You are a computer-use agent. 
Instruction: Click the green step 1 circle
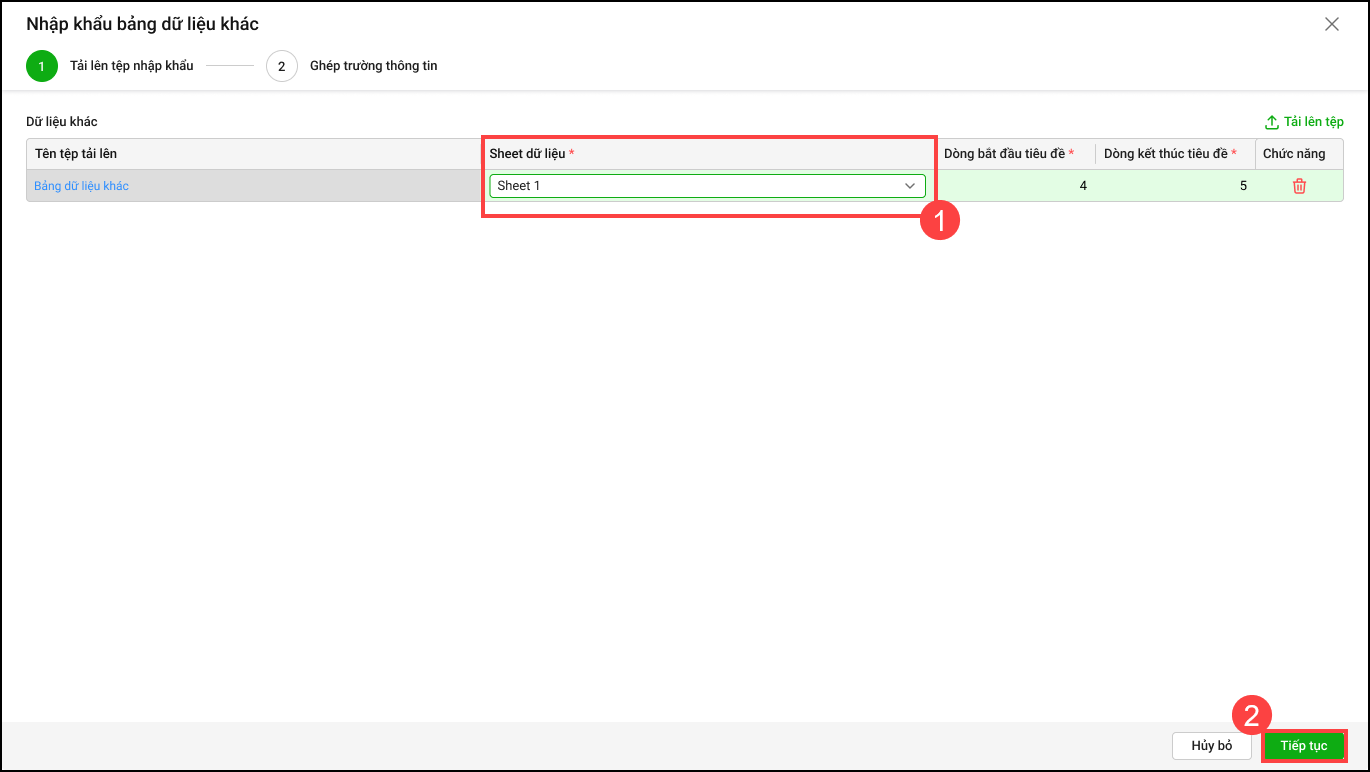pos(42,66)
